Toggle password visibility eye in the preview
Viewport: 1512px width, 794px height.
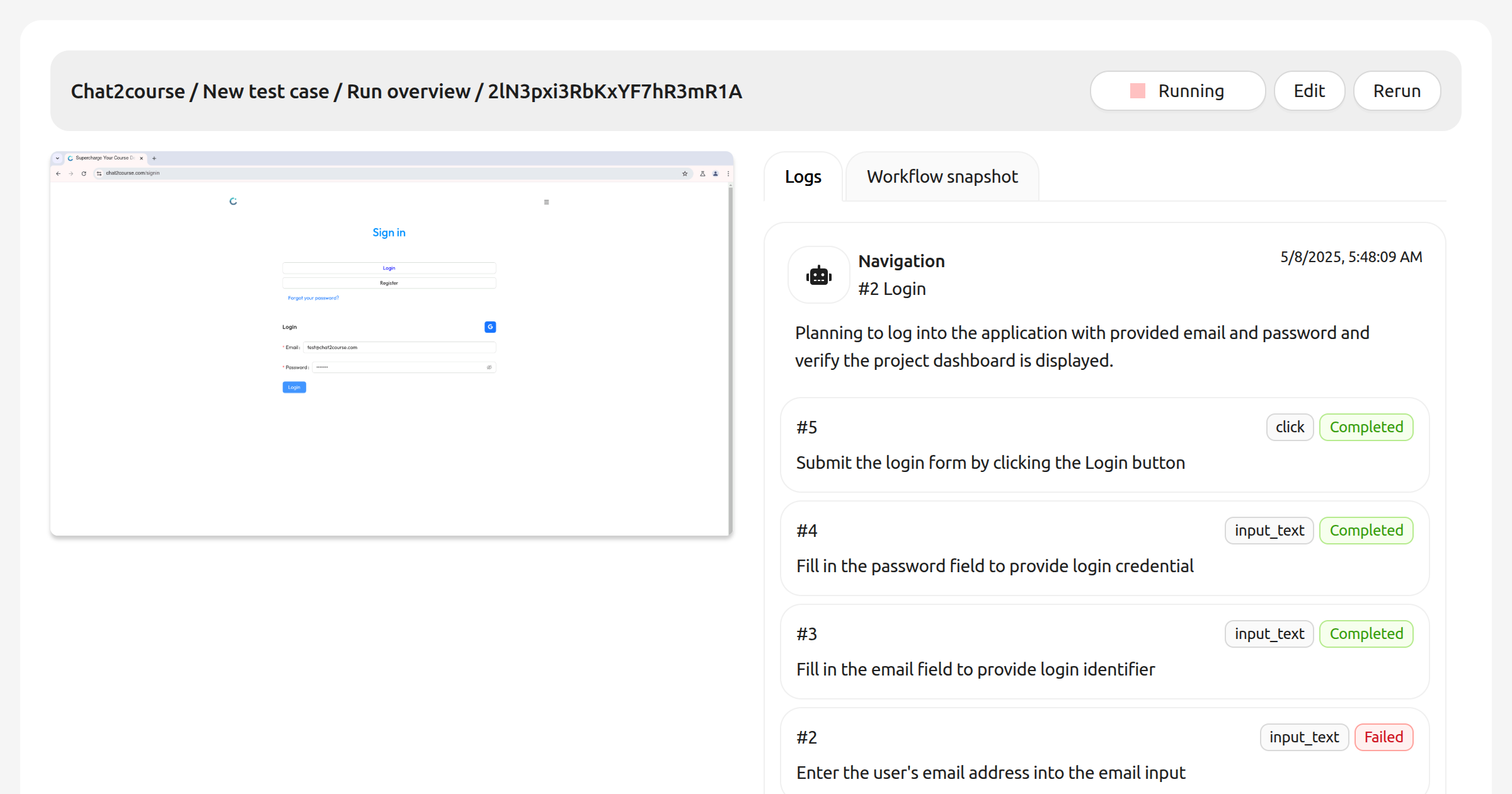pyautogui.click(x=489, y=367)
